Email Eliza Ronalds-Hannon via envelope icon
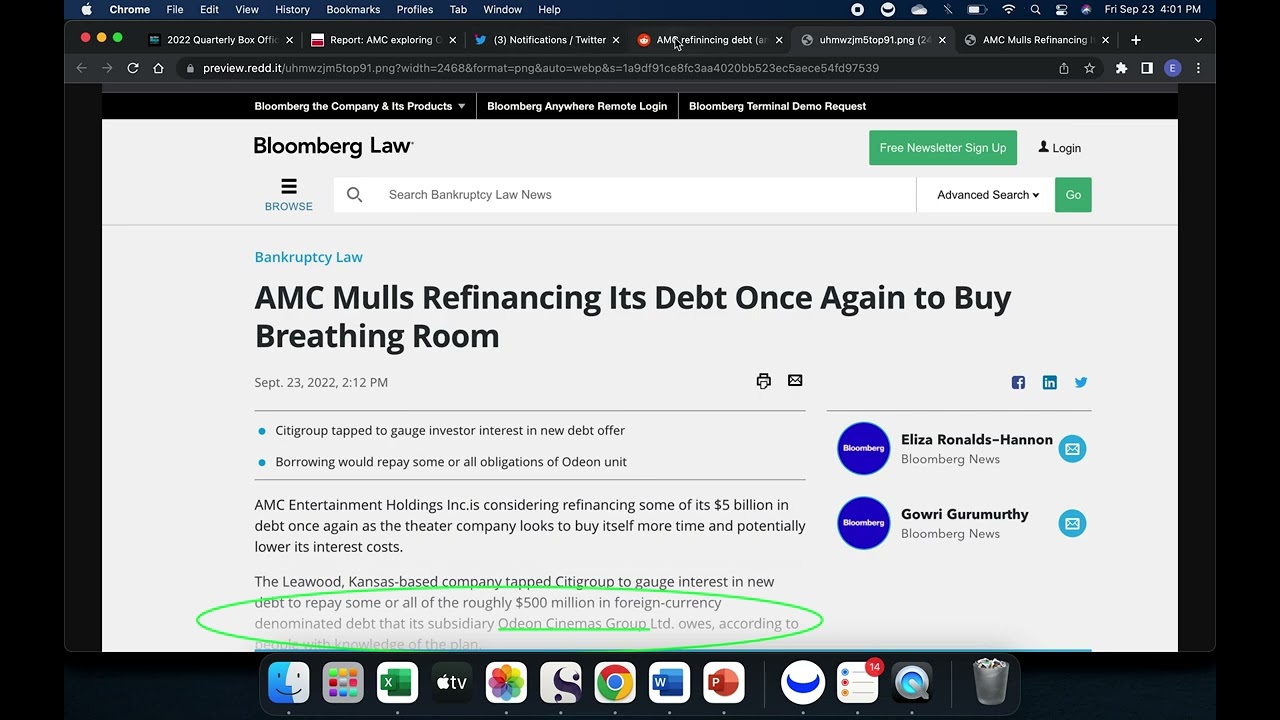The width and height of the screenshot is (1280, 720). pos(1072,449)
